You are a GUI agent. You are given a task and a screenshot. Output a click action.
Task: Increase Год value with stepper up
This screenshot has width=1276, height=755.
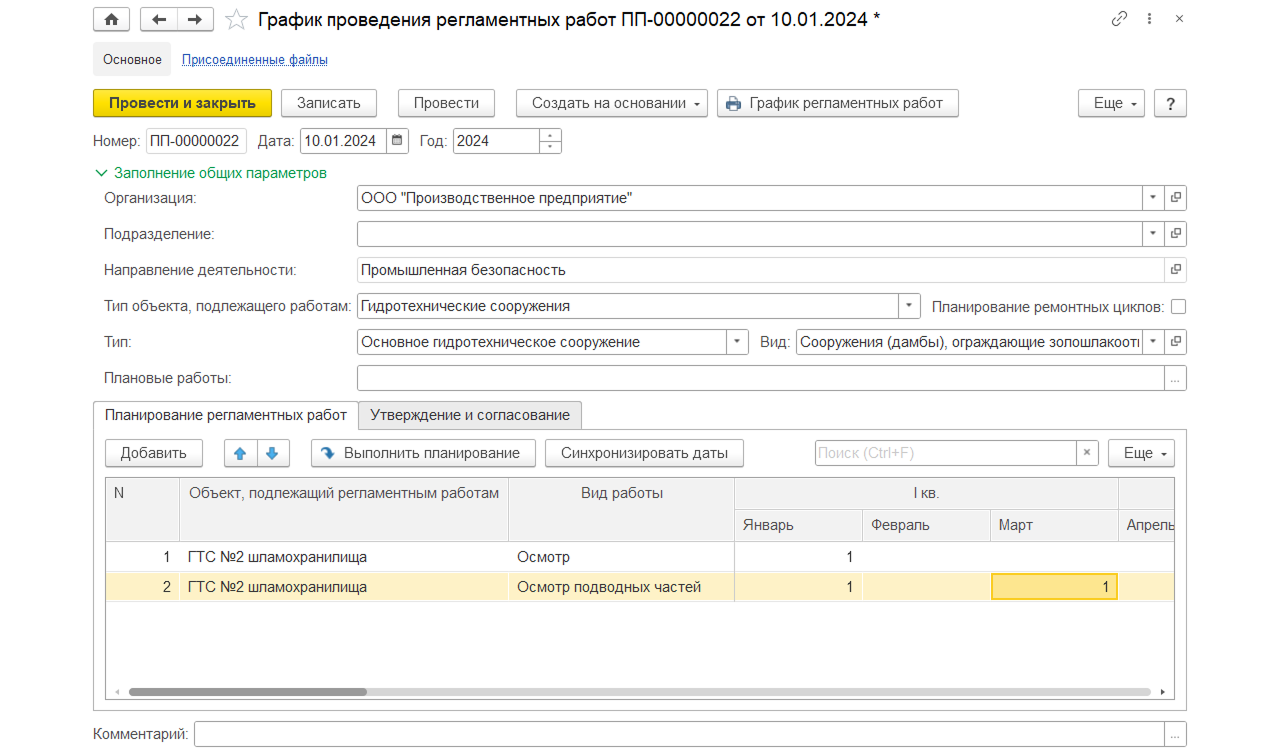point(550,135)
